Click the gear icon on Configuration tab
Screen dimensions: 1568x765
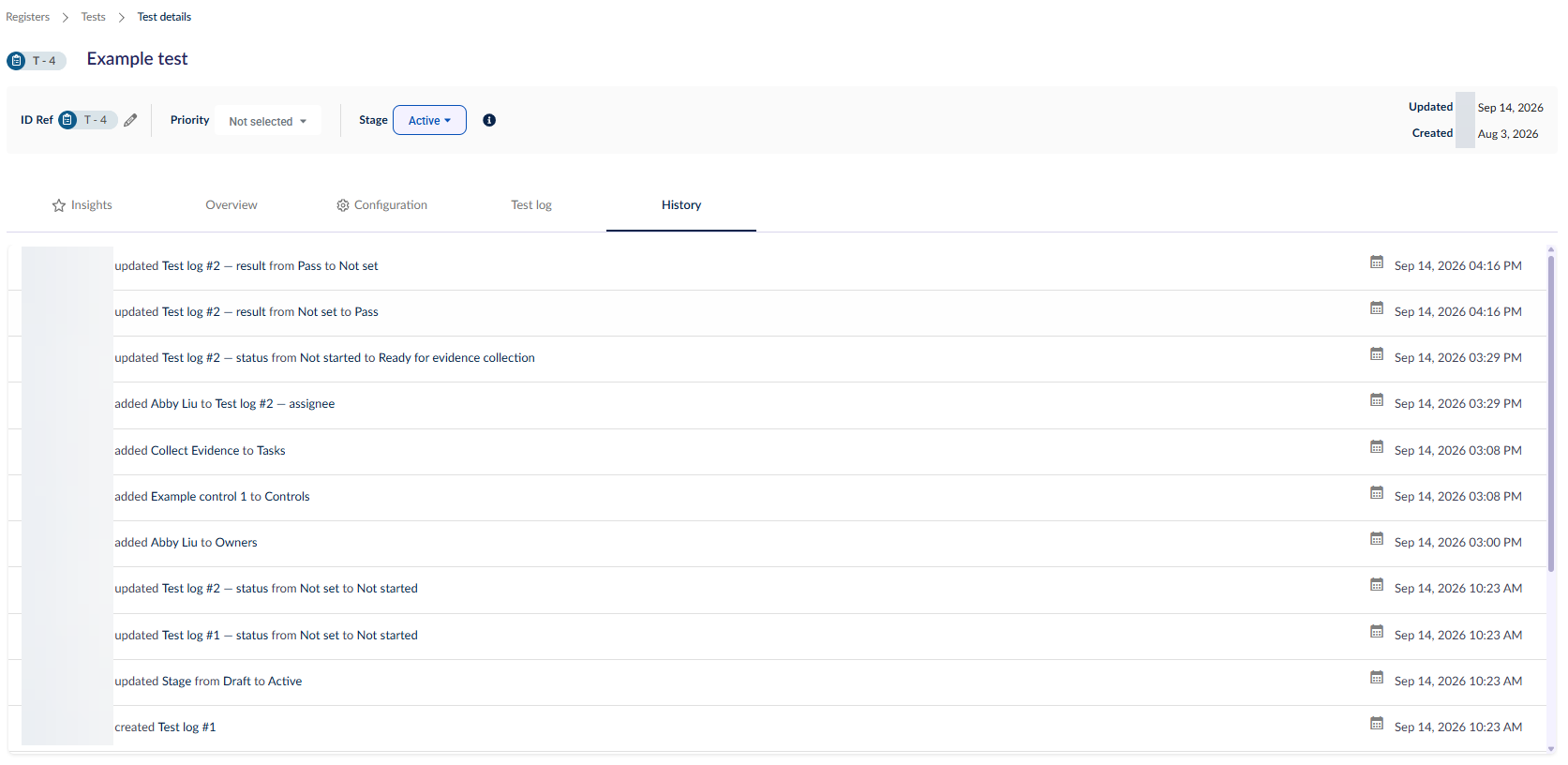[x=343, y=205]
